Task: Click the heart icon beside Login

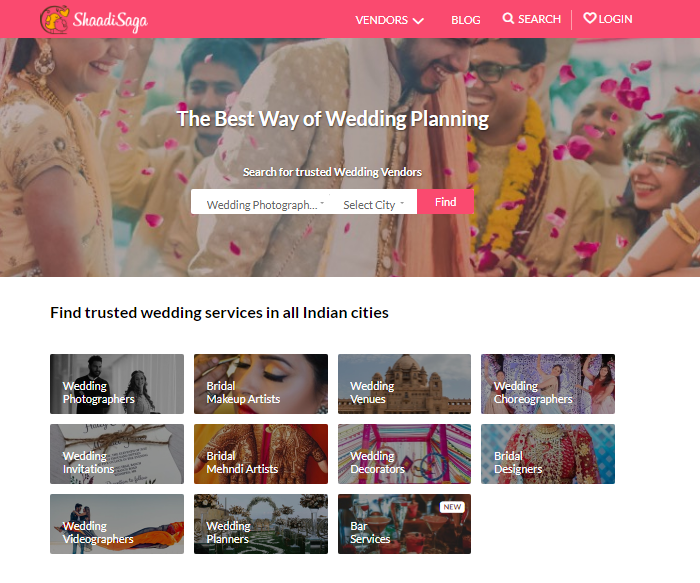Action: 590,18
